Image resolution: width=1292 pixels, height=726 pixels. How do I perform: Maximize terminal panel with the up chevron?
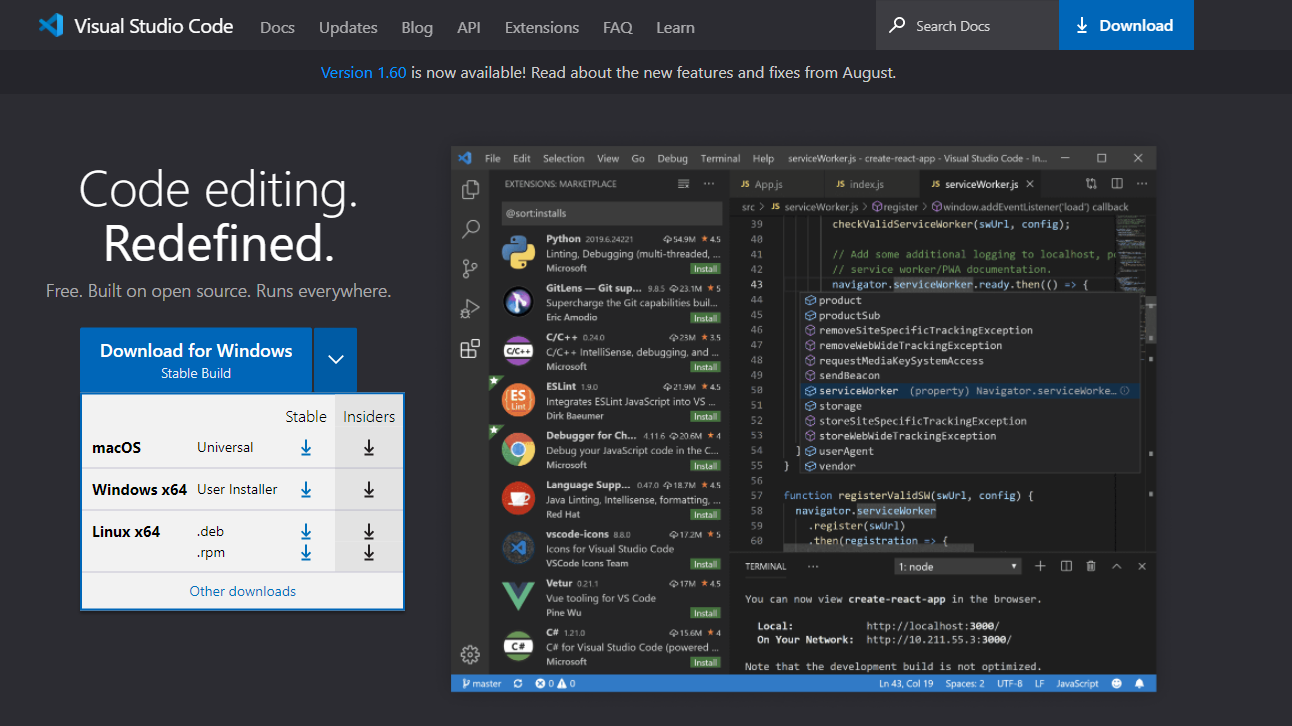click(1117, 566)
